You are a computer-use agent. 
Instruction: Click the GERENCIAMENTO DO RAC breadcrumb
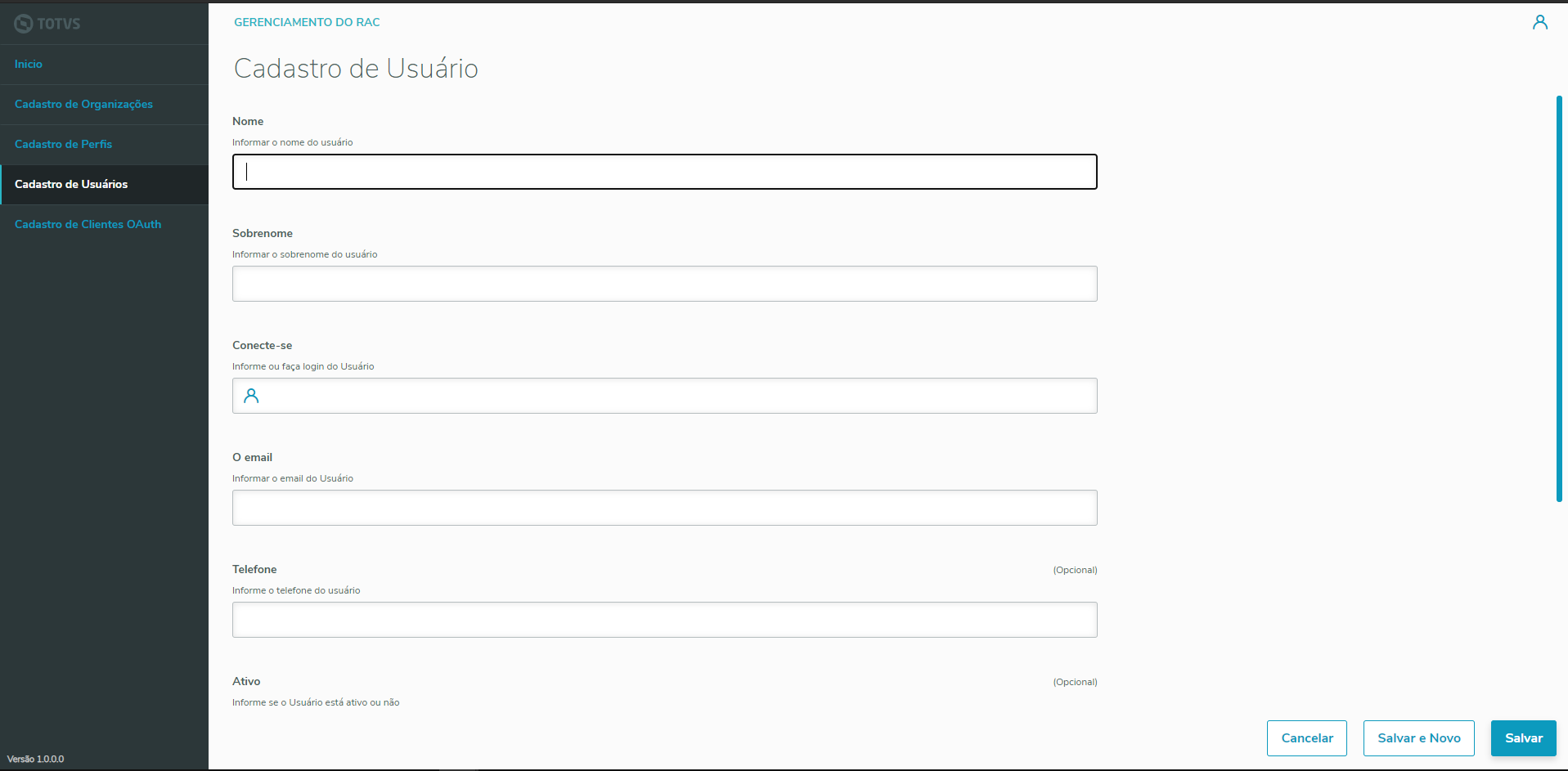point(307,22)
